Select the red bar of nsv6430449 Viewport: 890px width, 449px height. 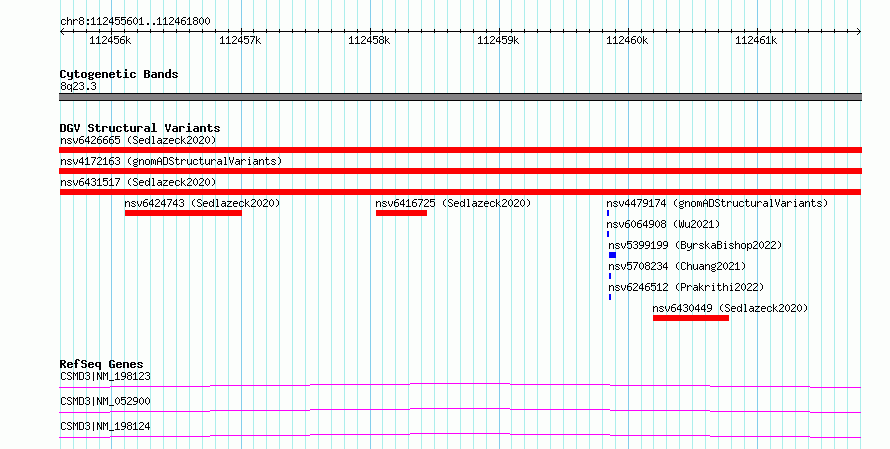[691, 318]
